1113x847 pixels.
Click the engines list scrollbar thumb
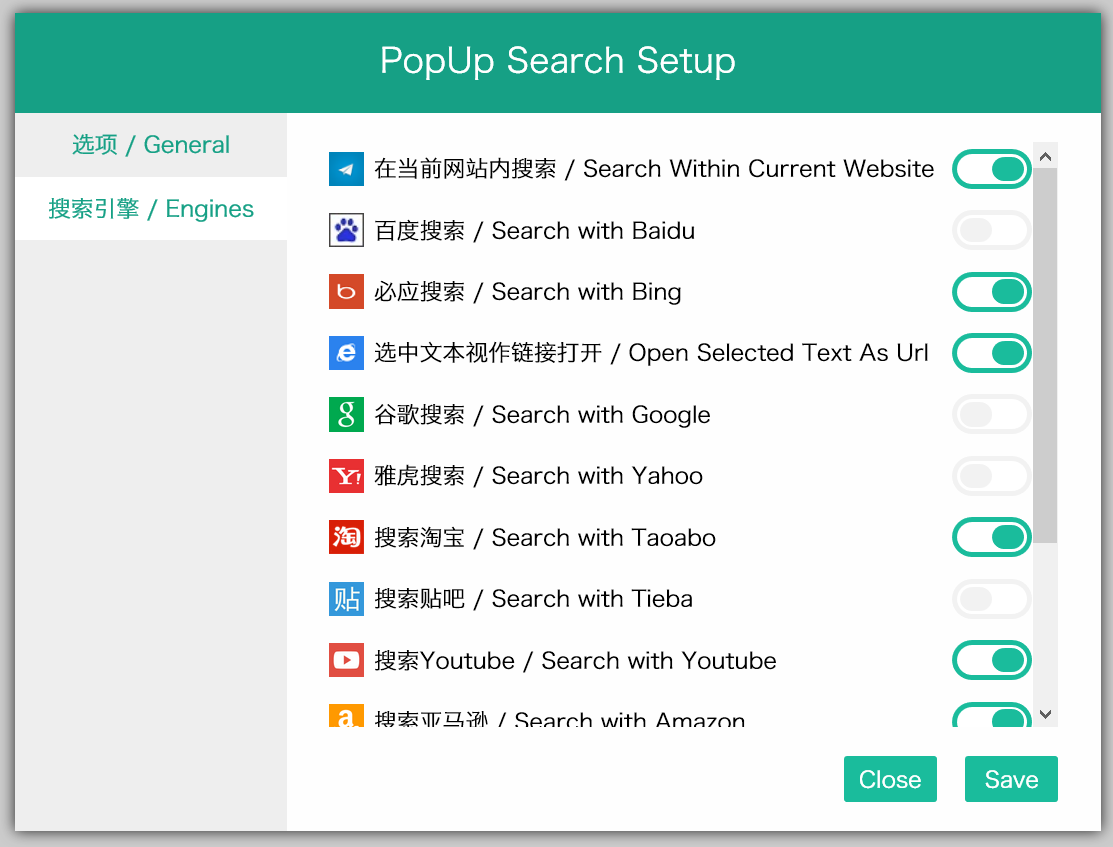pyautogui.click(x=1045, y=356)
